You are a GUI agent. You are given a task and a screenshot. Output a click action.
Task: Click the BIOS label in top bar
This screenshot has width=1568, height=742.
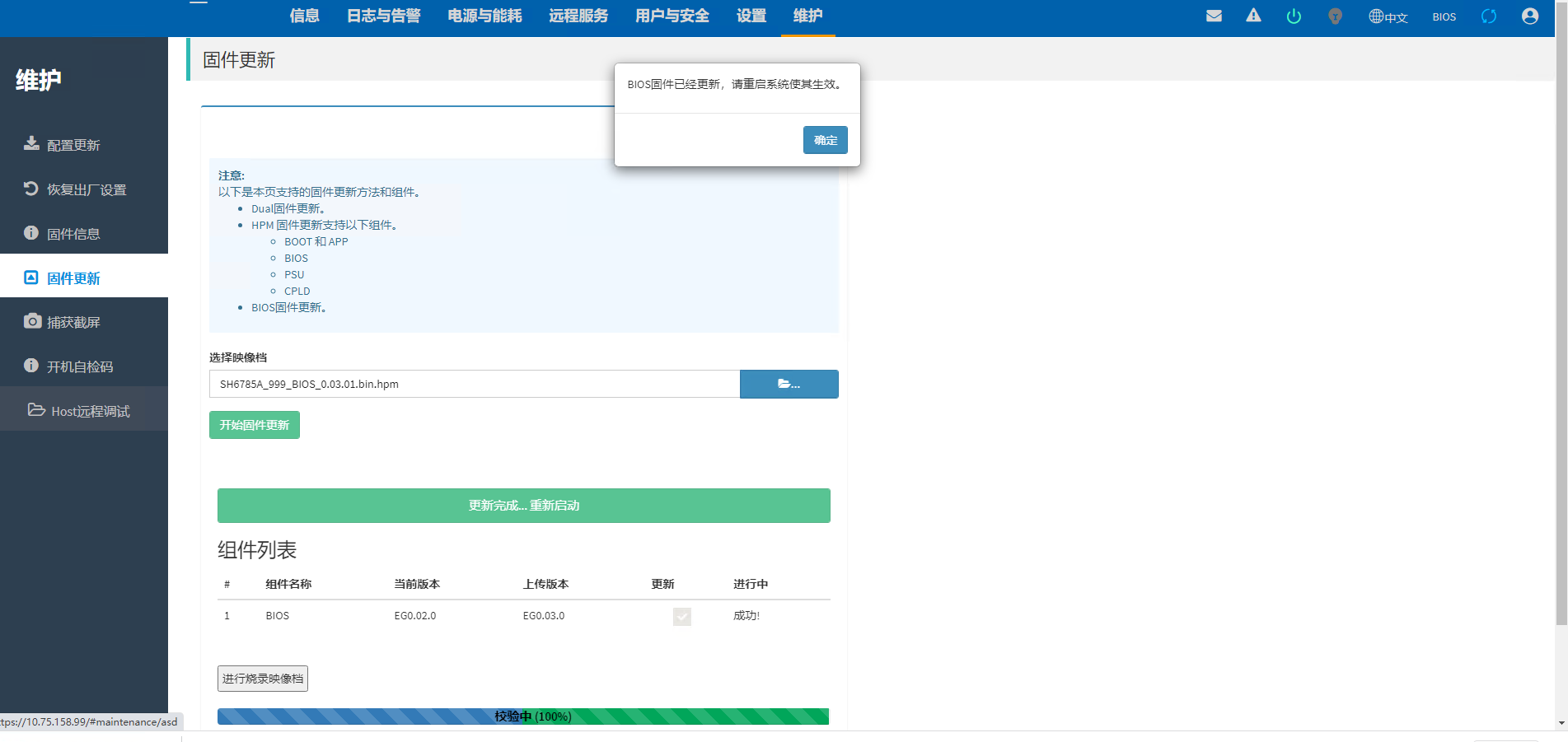[x=1444, y=16]
